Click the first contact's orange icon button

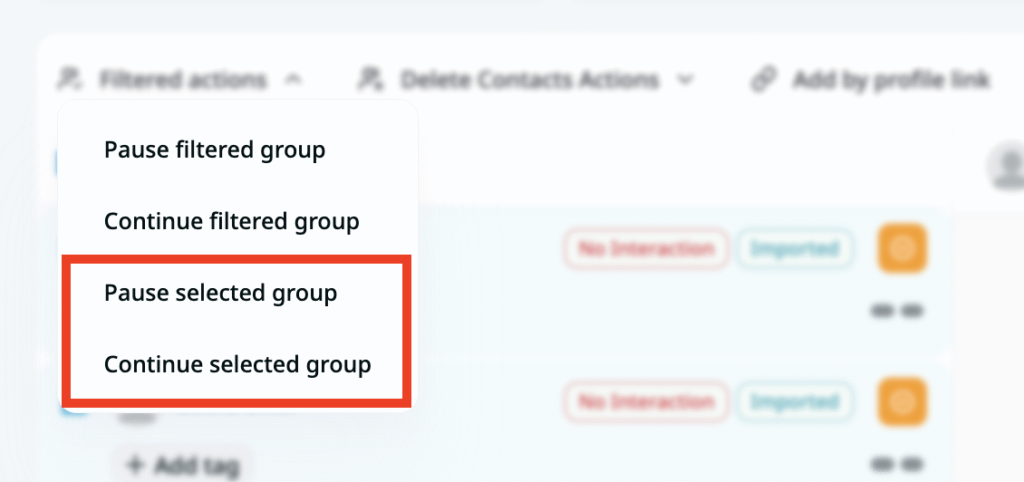coord(903,248)
